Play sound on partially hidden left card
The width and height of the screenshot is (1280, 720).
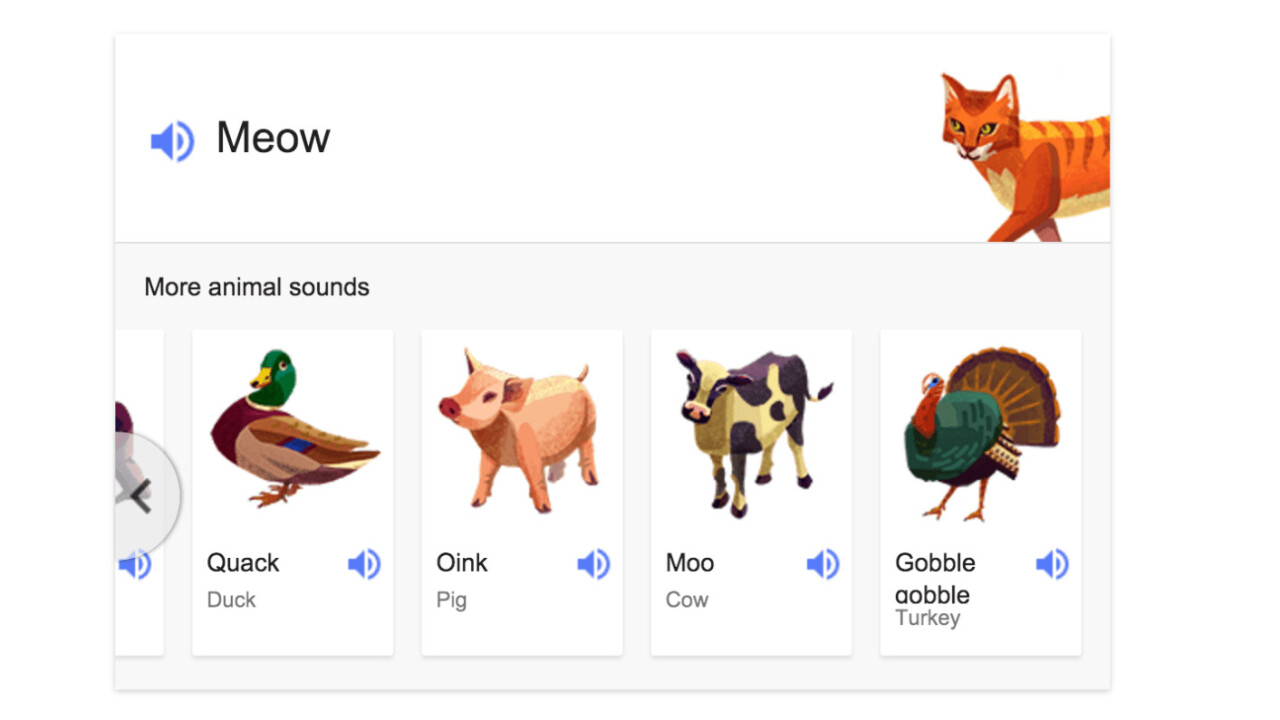[x=135, y=566]
